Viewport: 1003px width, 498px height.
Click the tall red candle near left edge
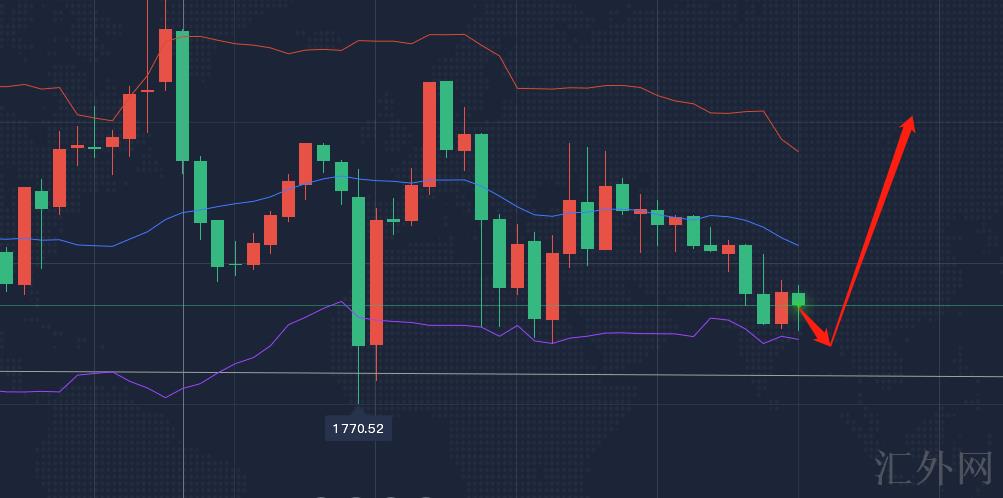click(24, 237)
